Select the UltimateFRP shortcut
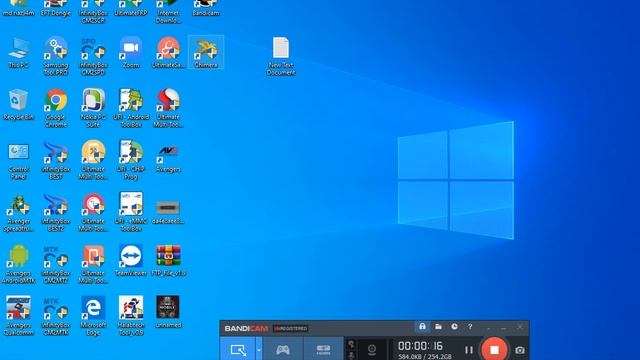Screen dimensions: 640x360 pos(131,8)
